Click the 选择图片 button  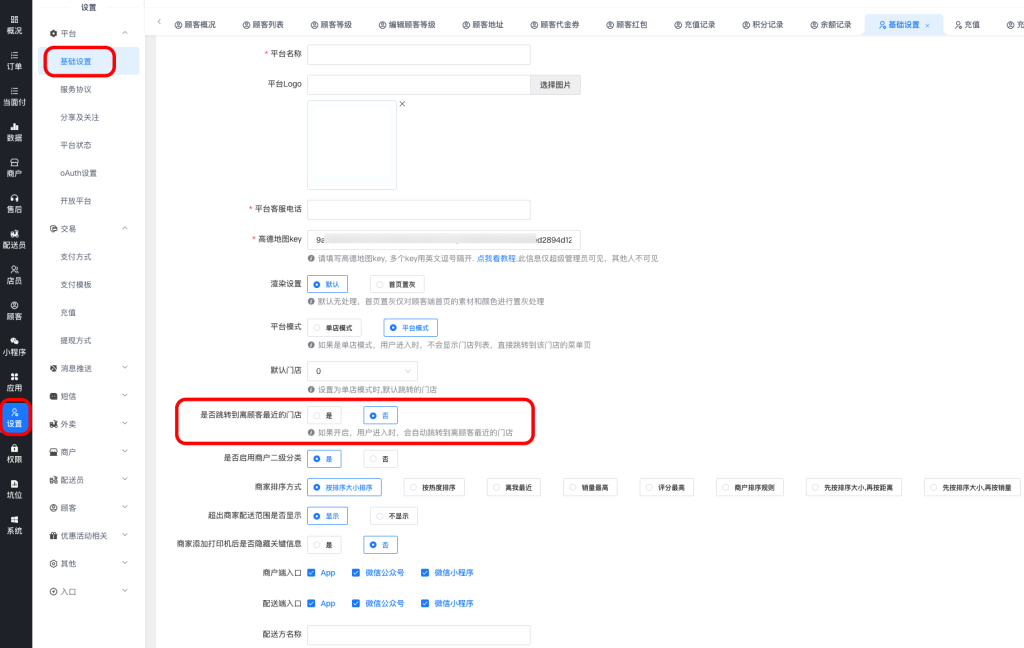pyautogui.click(x=555, y=85)
